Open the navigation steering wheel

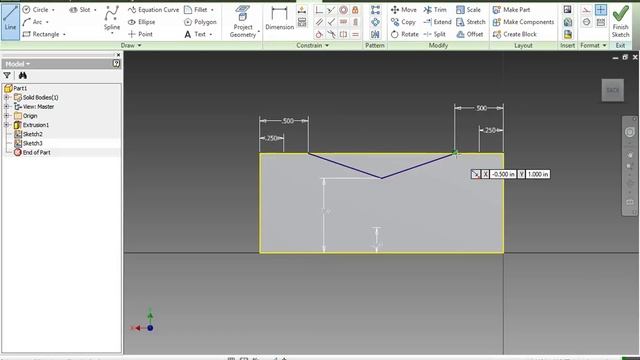tap(630, 132)
